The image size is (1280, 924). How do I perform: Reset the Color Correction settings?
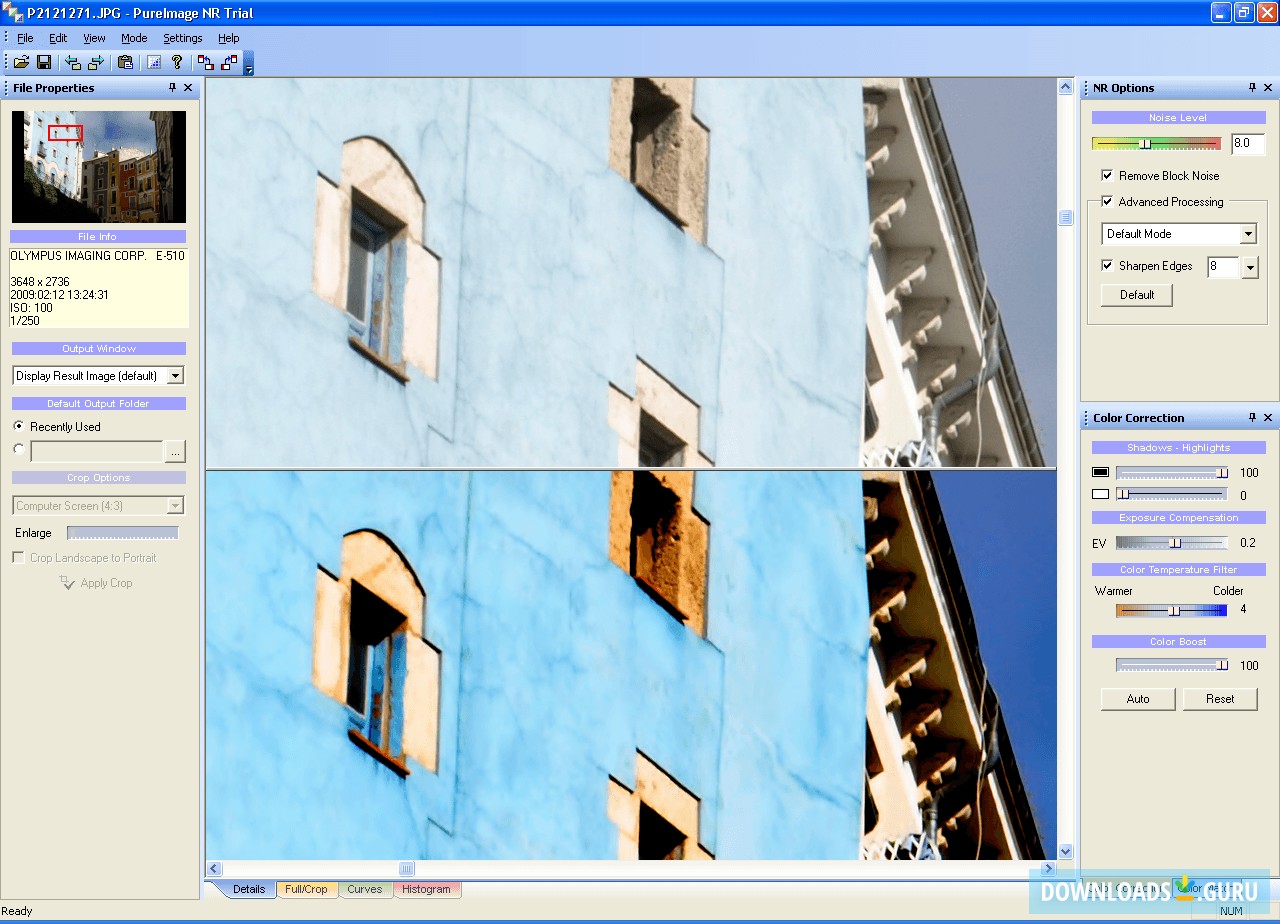1220,698
